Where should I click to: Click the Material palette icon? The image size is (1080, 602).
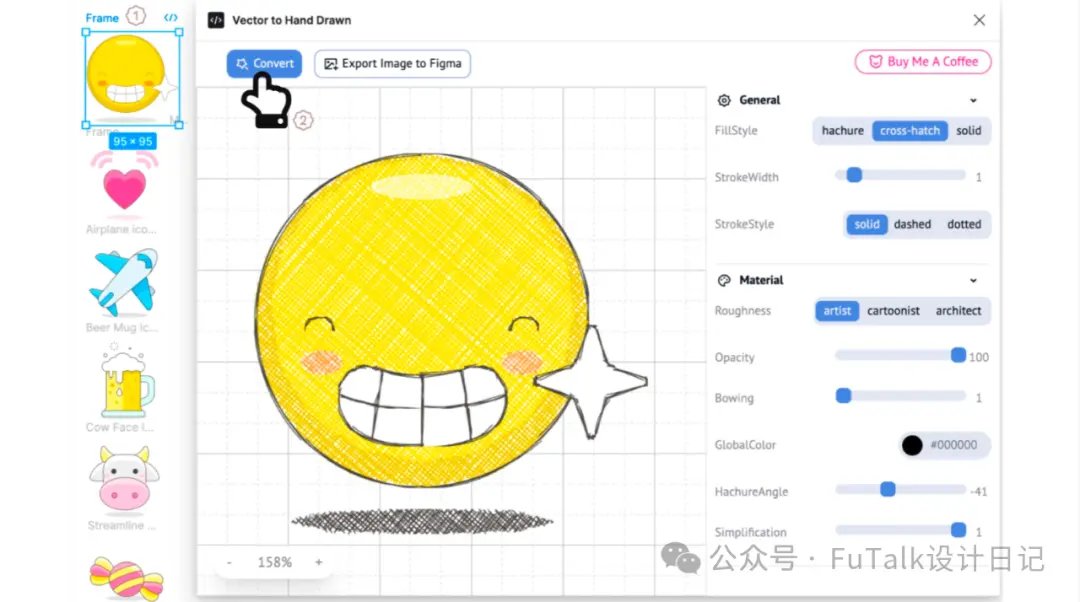(724, 280)
